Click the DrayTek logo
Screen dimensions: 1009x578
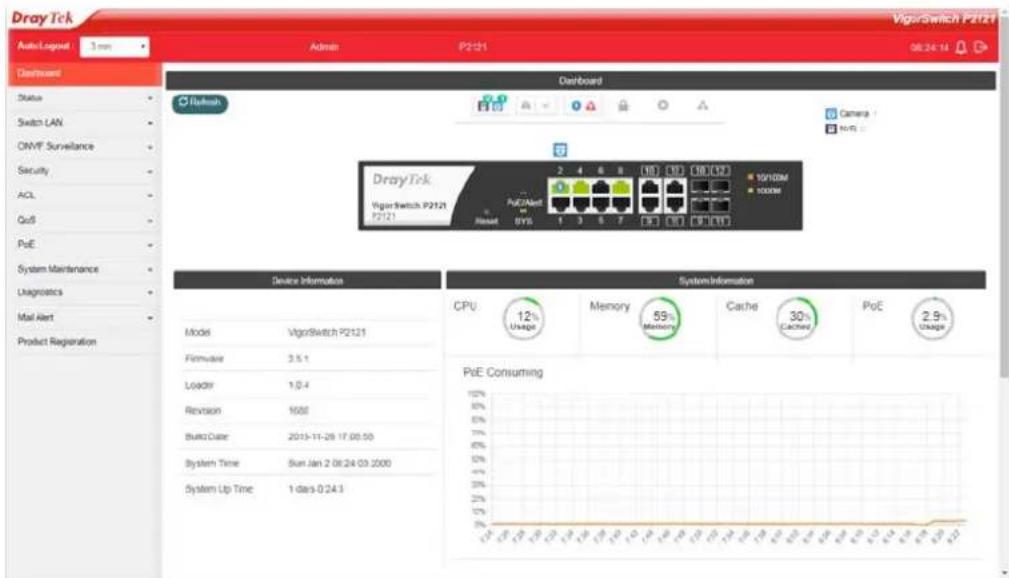click(42, 18)
